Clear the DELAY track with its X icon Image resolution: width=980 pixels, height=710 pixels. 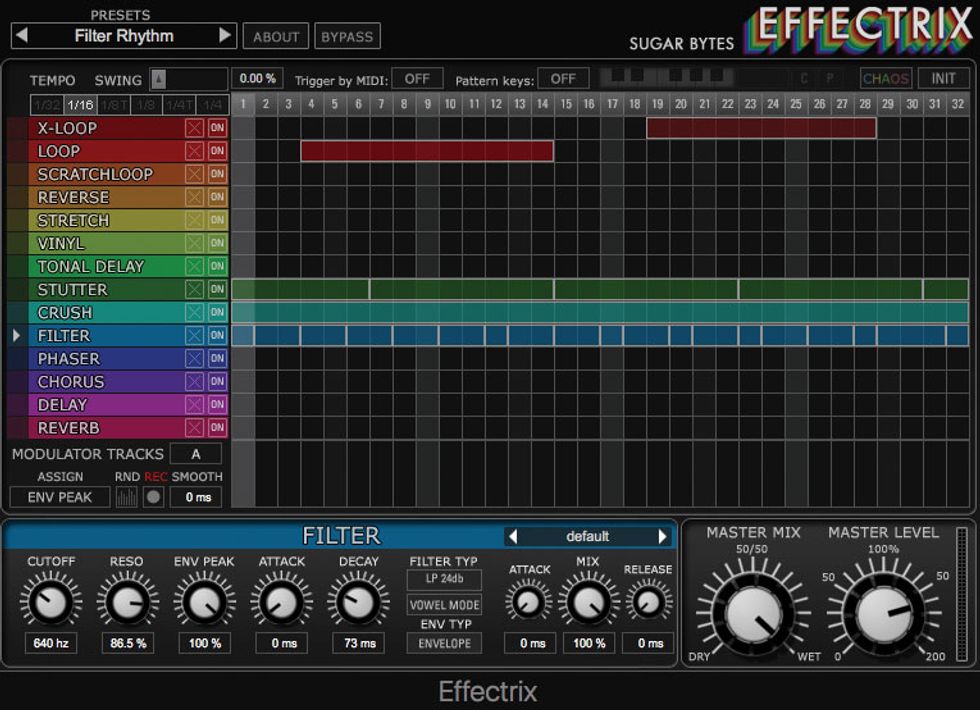point(194,405)
